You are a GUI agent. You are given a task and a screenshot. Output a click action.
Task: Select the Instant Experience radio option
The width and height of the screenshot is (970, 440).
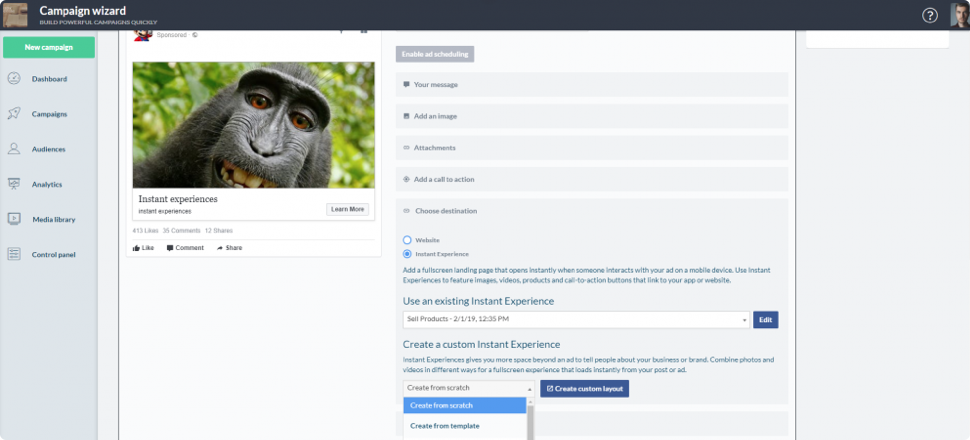[407, 254]
